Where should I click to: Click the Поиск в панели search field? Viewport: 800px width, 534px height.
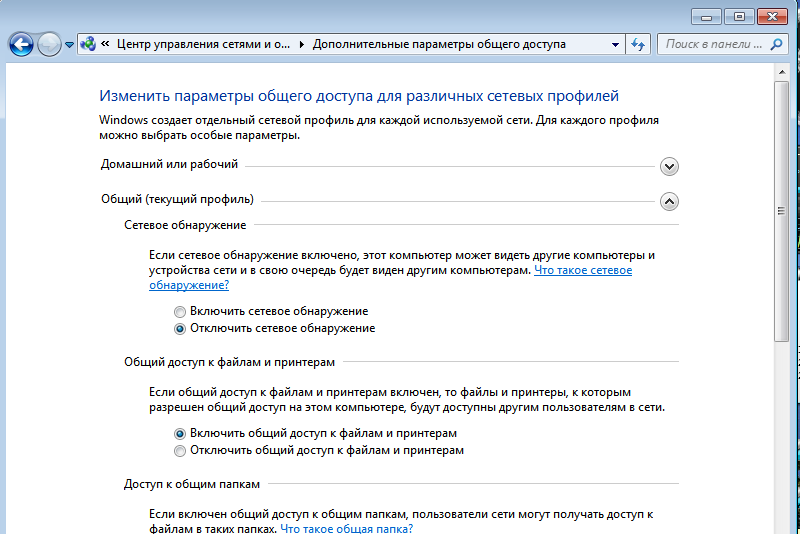click(713, 44)
